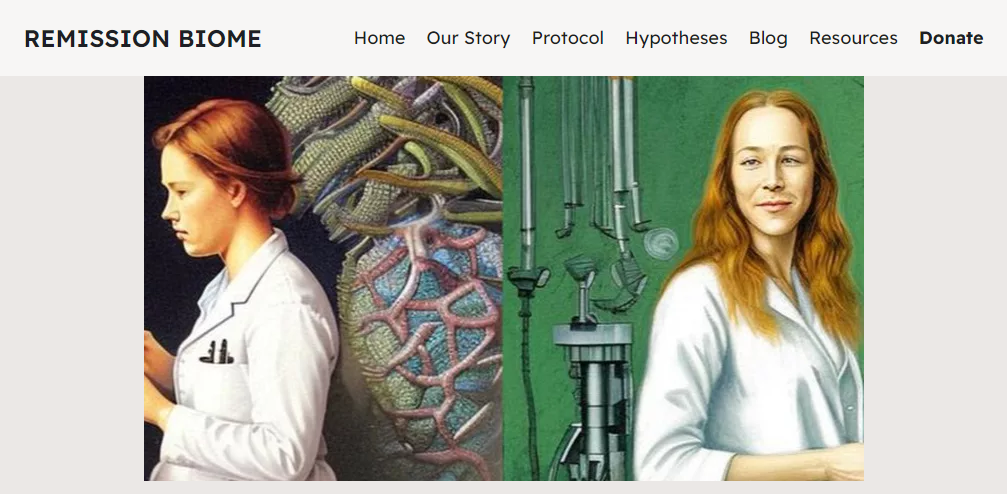Select the Hypotheses nav item
The image size is (1007, 494).
coord(676,39)
